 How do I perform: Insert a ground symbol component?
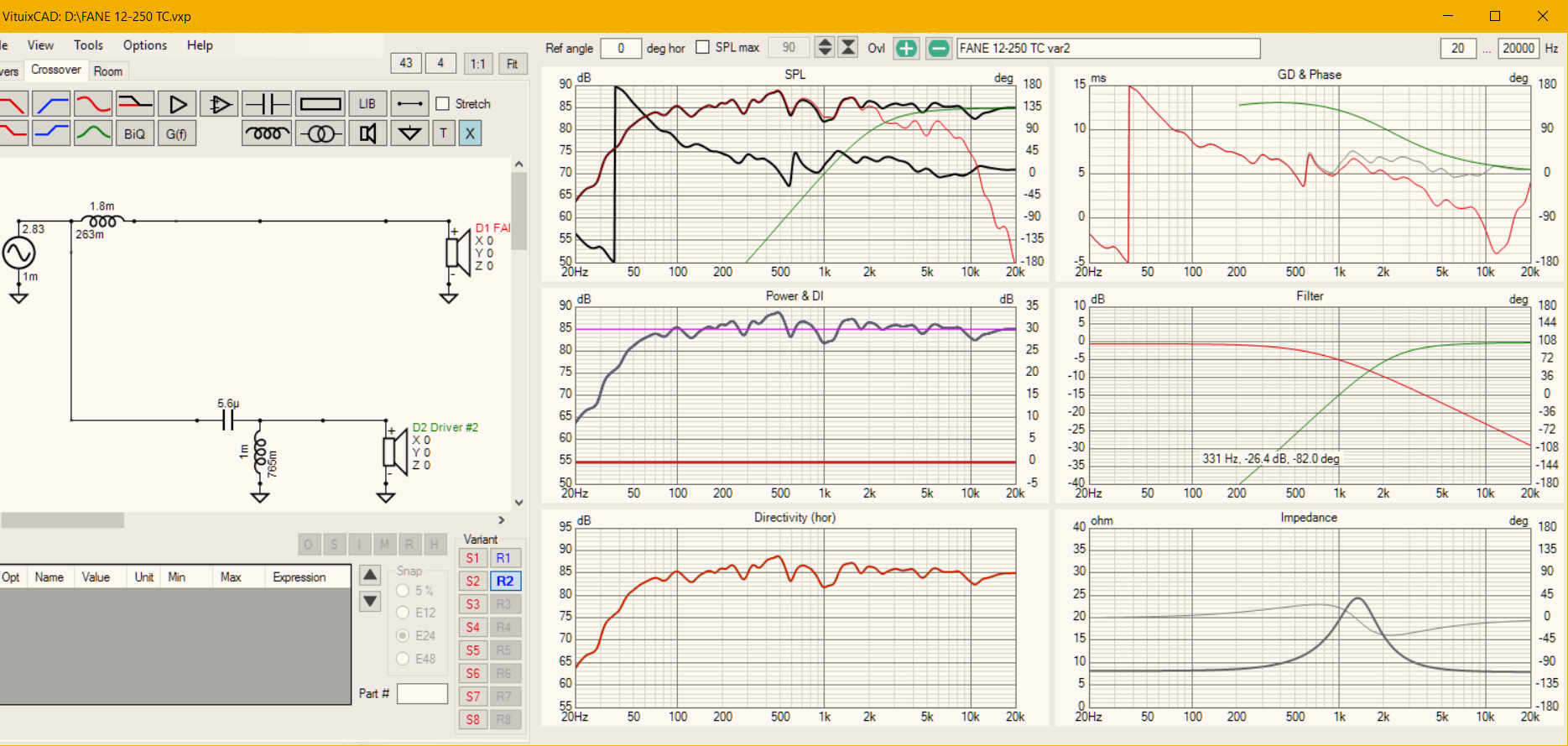[409, 133]
